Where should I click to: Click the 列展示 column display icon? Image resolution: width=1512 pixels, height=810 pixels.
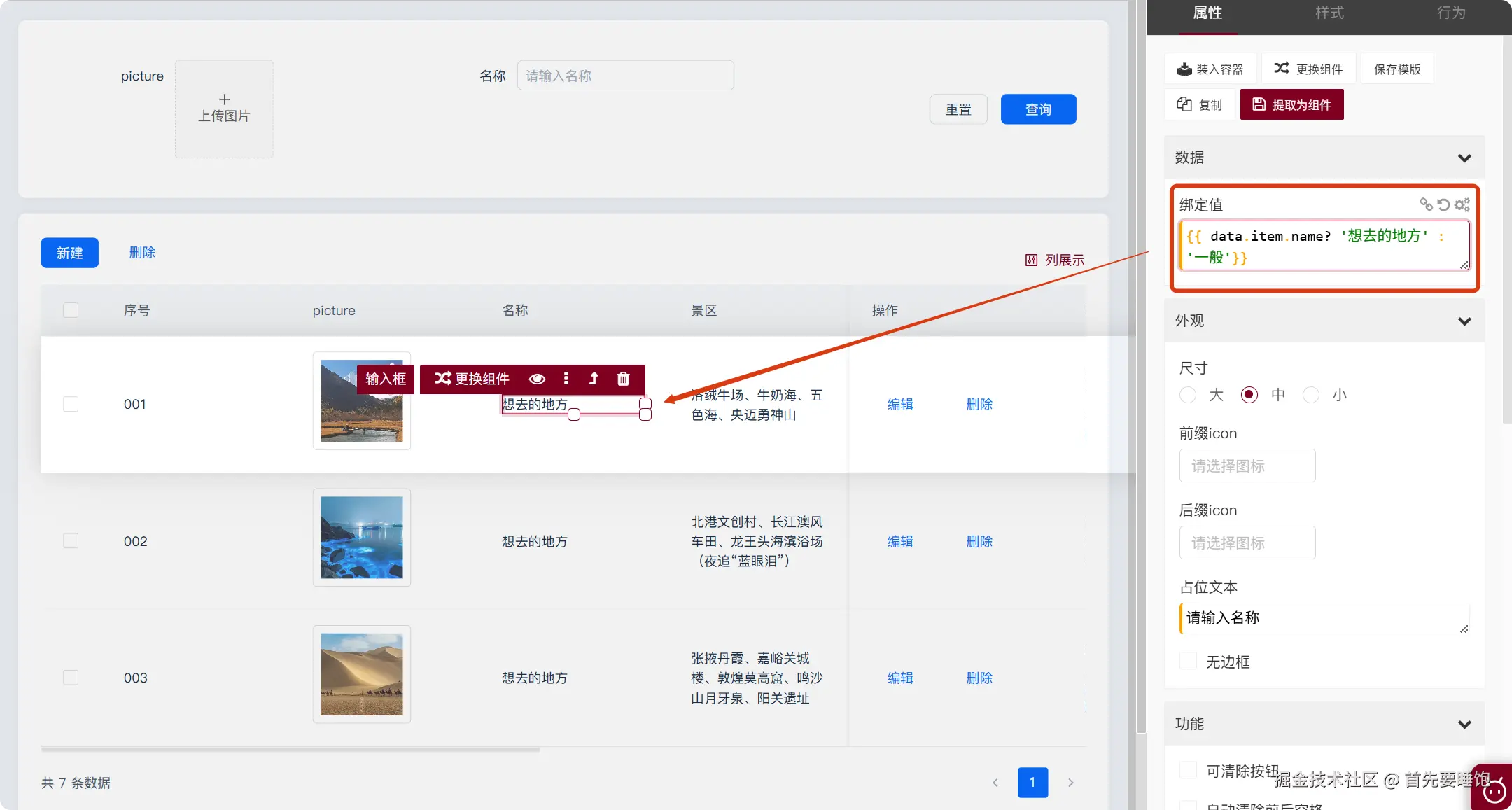tap(1032, 260)
